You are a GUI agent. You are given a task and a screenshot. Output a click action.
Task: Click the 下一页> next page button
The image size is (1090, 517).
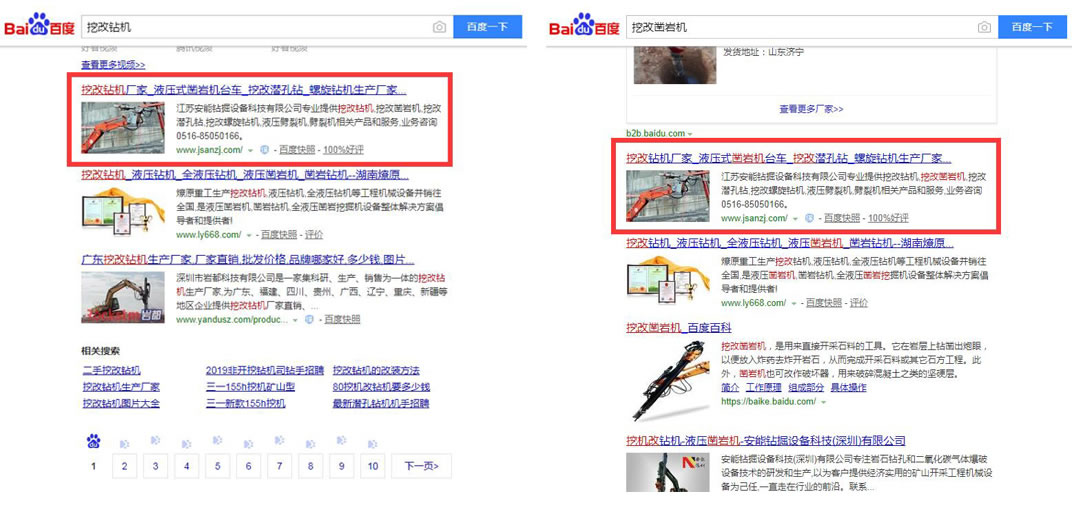coord(420,466)
